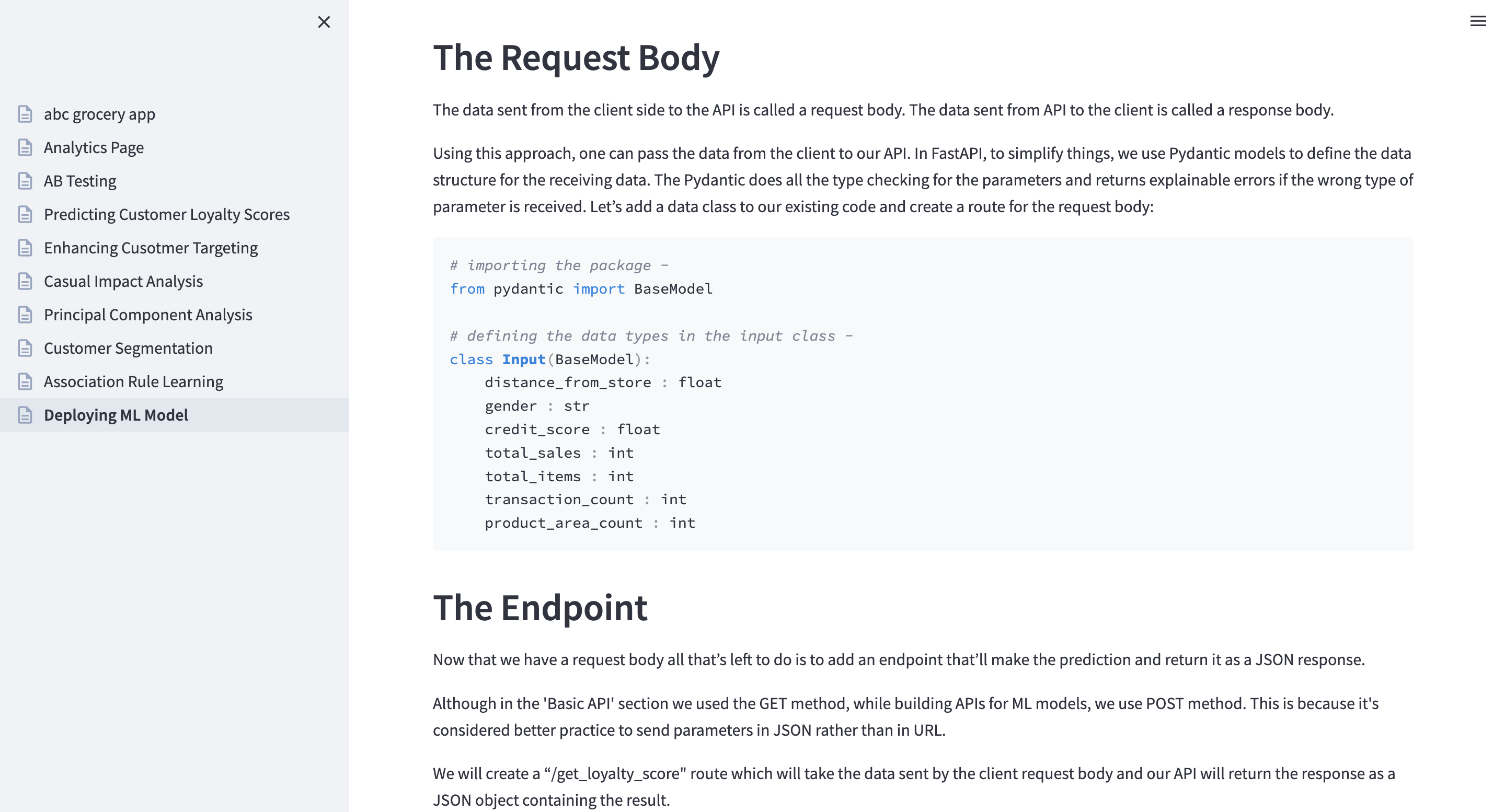Click the Input class name in code

[x=523, y=359]
